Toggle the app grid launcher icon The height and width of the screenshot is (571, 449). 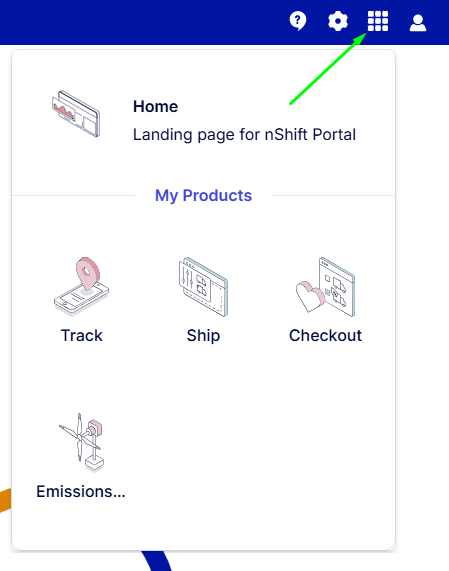click(x=378, y=21)
